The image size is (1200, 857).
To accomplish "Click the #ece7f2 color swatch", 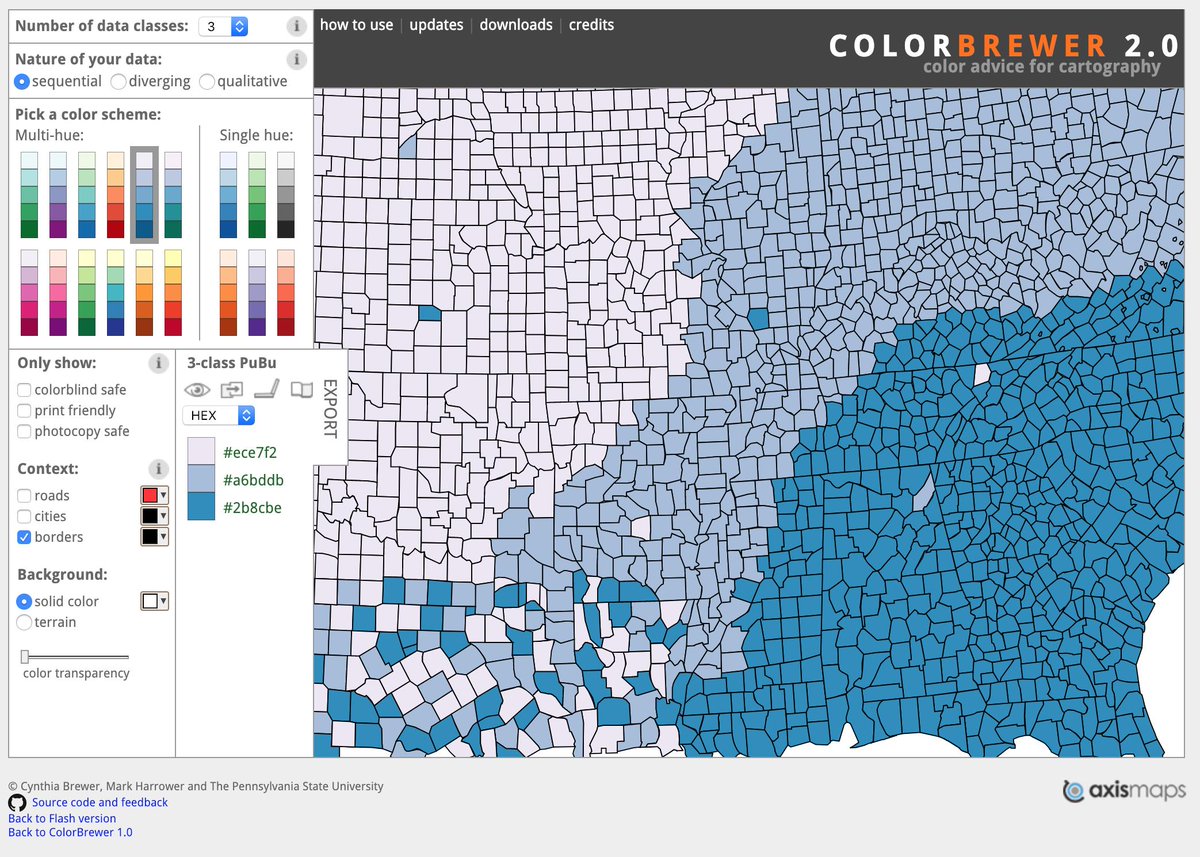I will point(202,451).
